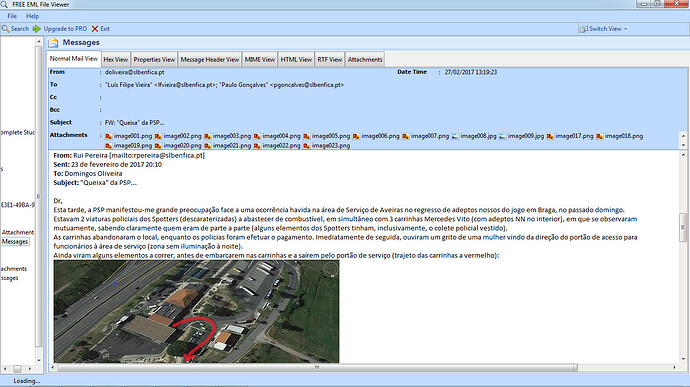Switch to the Hex View tab

(x=116, y=59)
